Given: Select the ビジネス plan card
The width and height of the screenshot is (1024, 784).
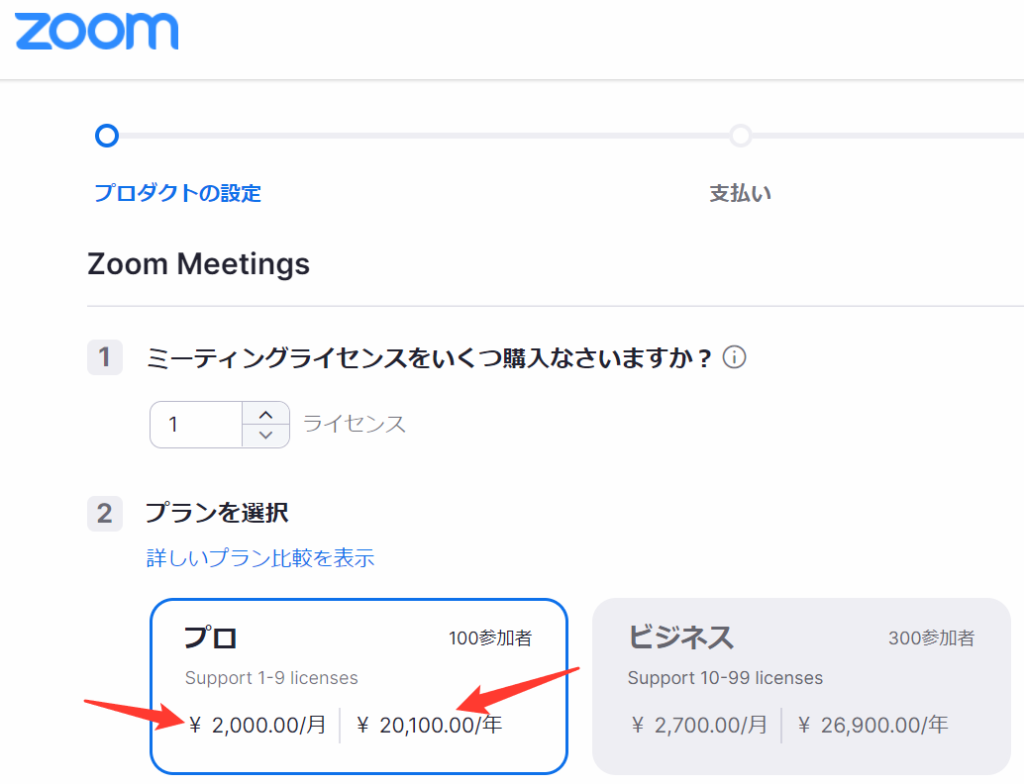Looking at the screenshot, I should (x=800, y=640).
